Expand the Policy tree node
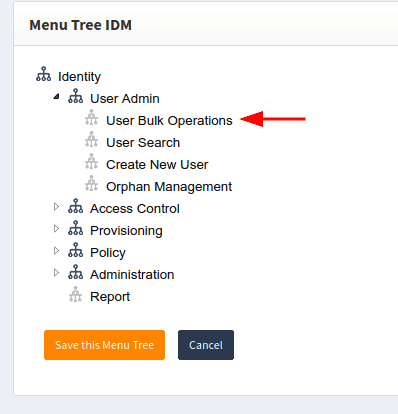Screen dimensions: 398x414 pyautogui.click(x=56, y=251)
